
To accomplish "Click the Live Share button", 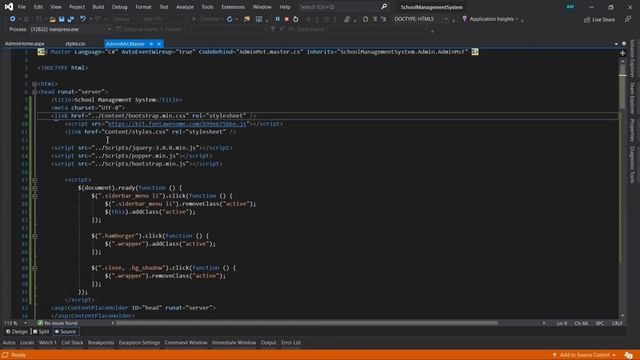I will 599,20.
